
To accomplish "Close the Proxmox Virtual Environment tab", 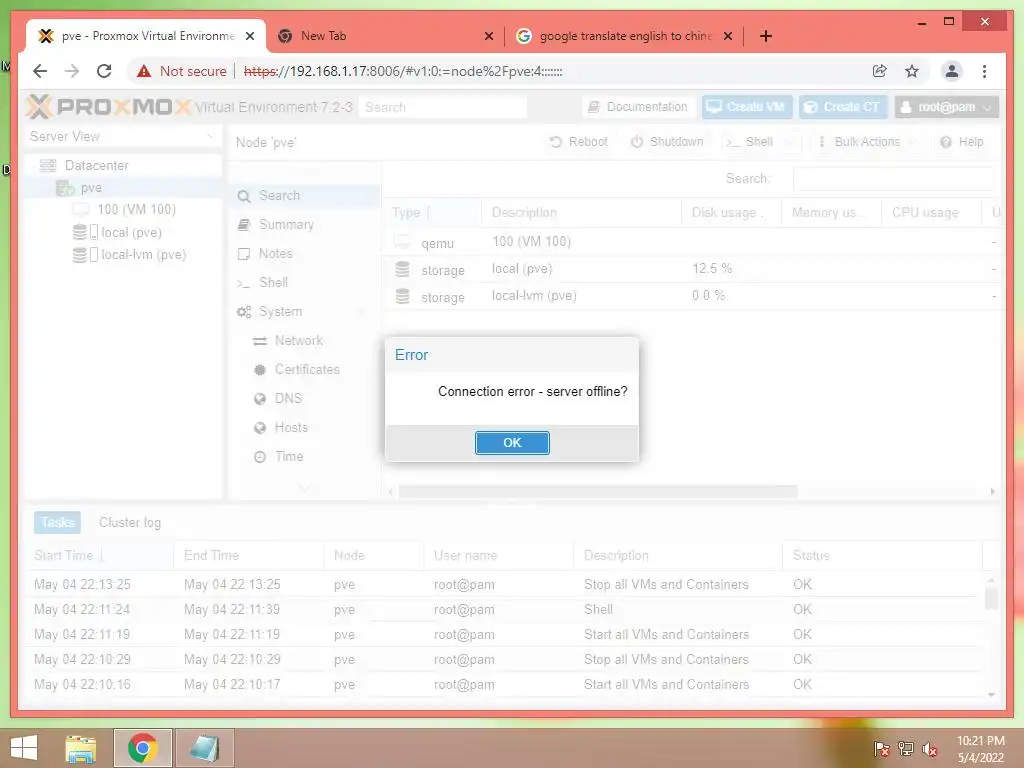I will (x=249, y=36).
